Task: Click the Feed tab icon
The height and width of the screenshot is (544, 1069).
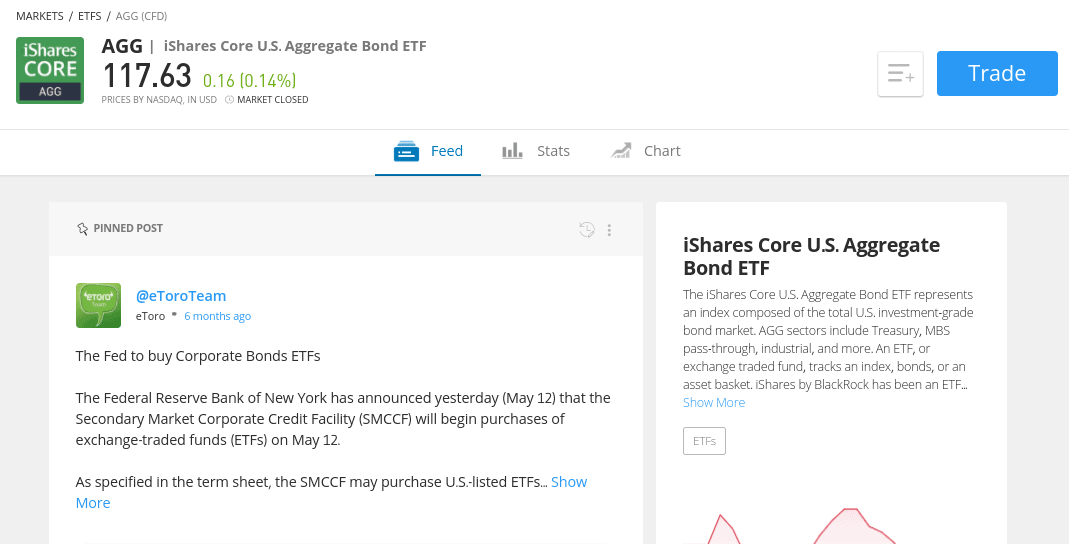Action: click(x=406, y=151)
